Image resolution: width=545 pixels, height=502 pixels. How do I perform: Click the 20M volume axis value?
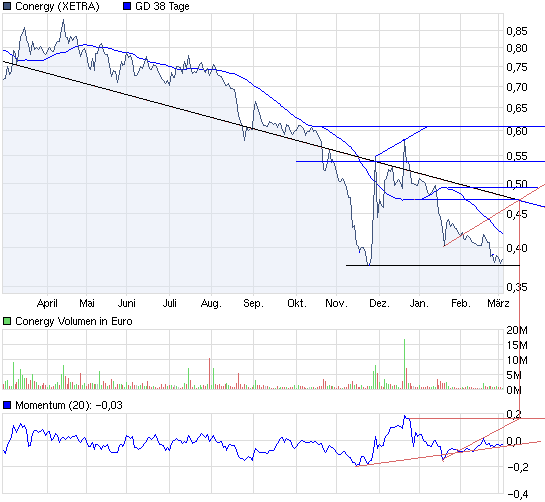tap(517, 330)
